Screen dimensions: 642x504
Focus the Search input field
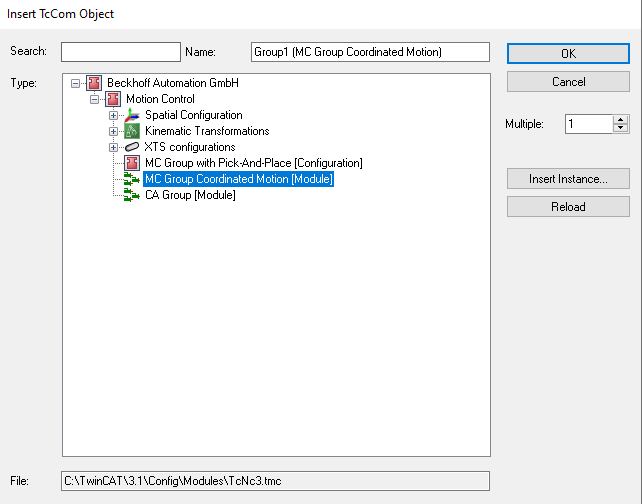tap(121, 52)
